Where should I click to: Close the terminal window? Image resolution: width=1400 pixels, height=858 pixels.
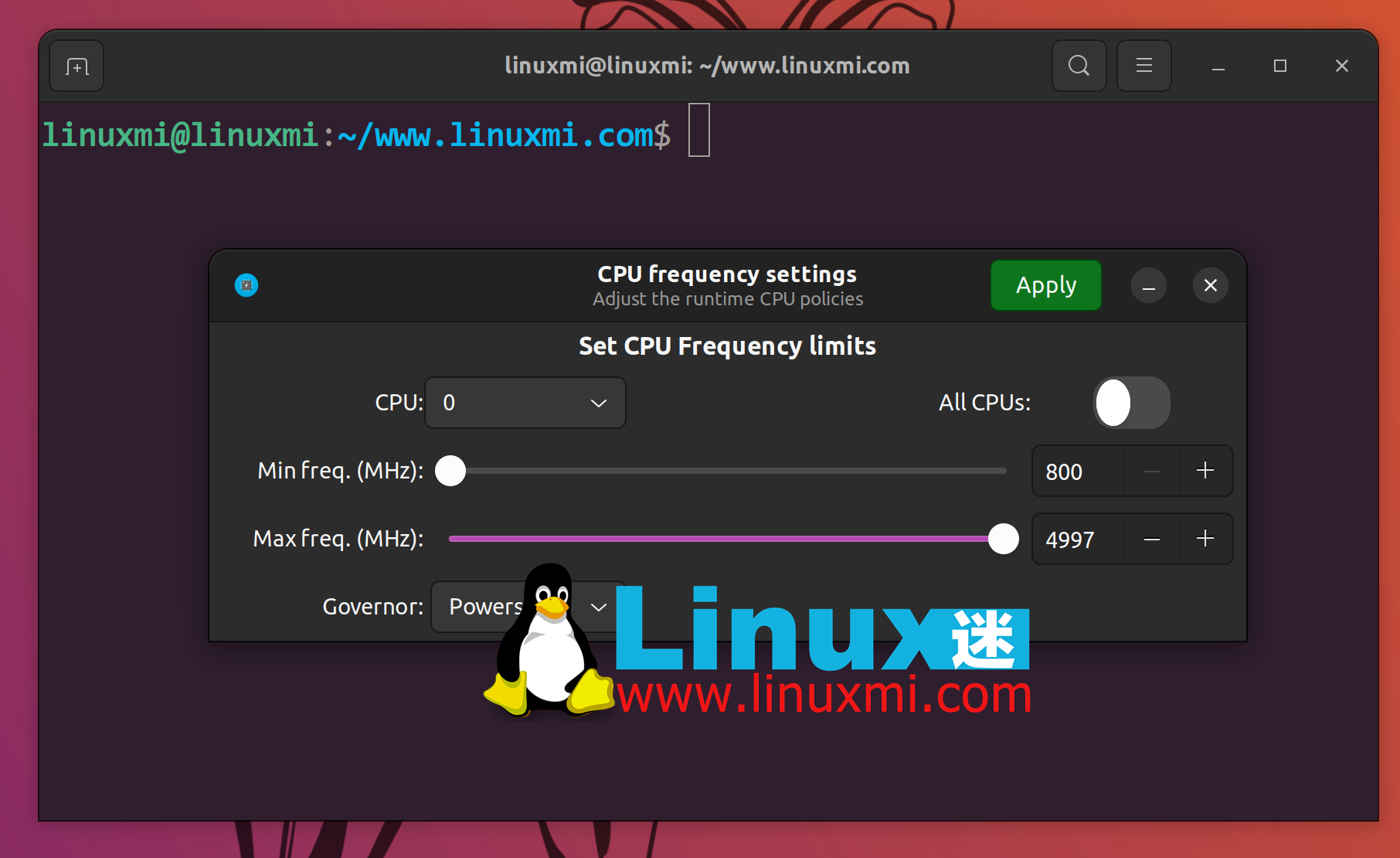1342,66
